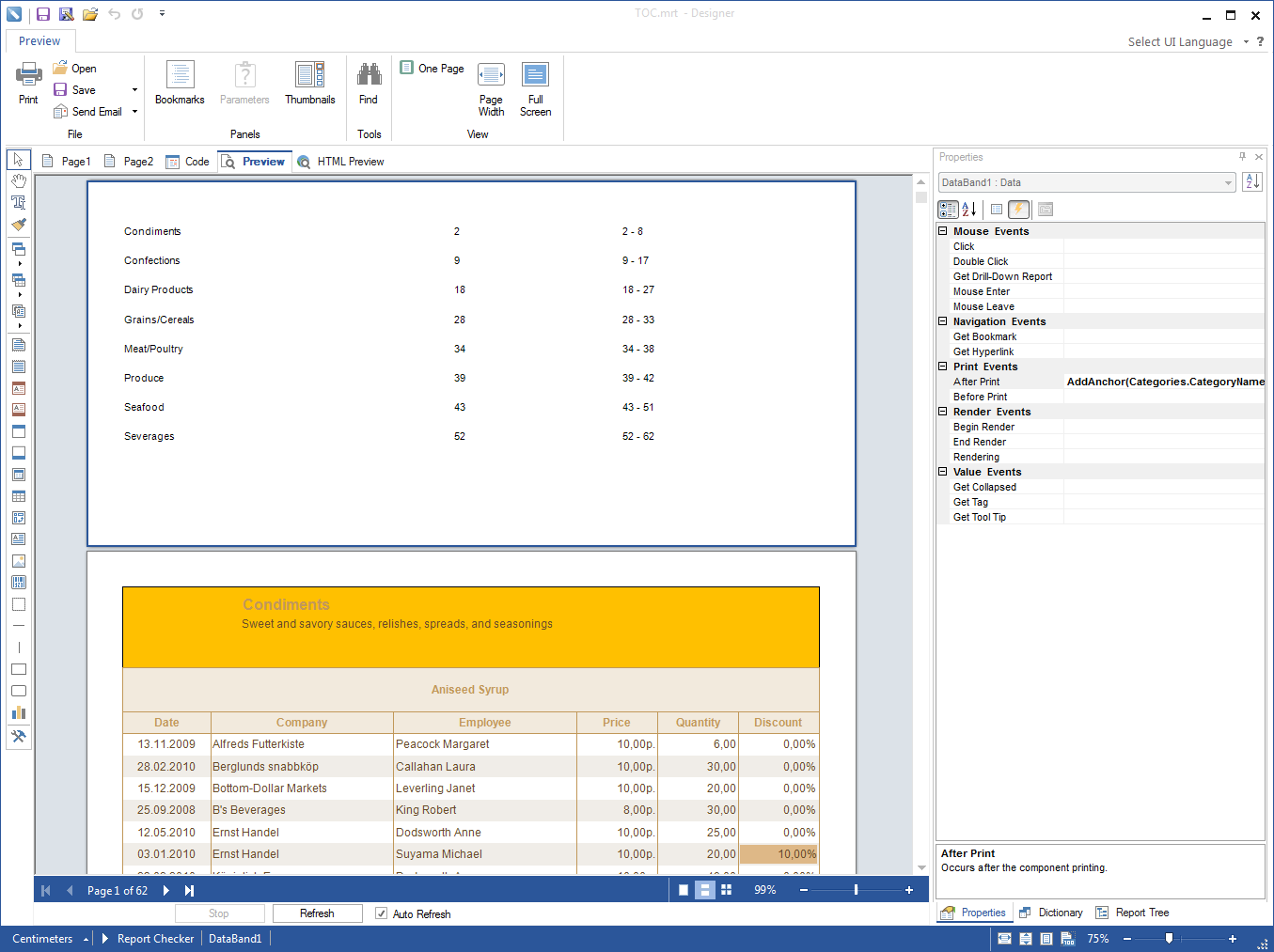This screenshot has height=952, width=1274.
Task: Collapse the Render Events group
Action: (x=943, y=412)
